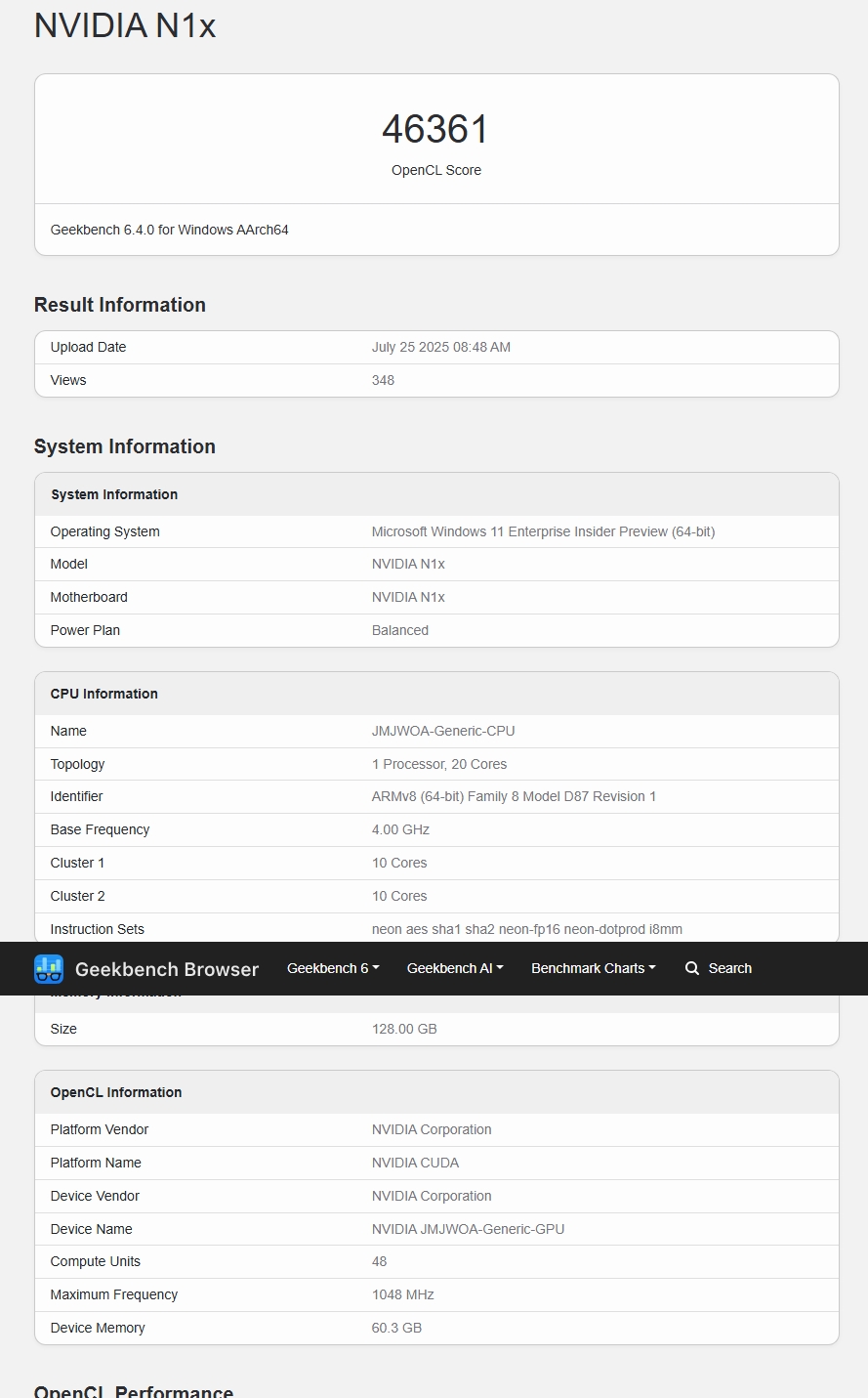Screen dimensions: 868x1398
Task: Click the Motherboard row value NVIDIA N1x
Action: pos(408,597)
